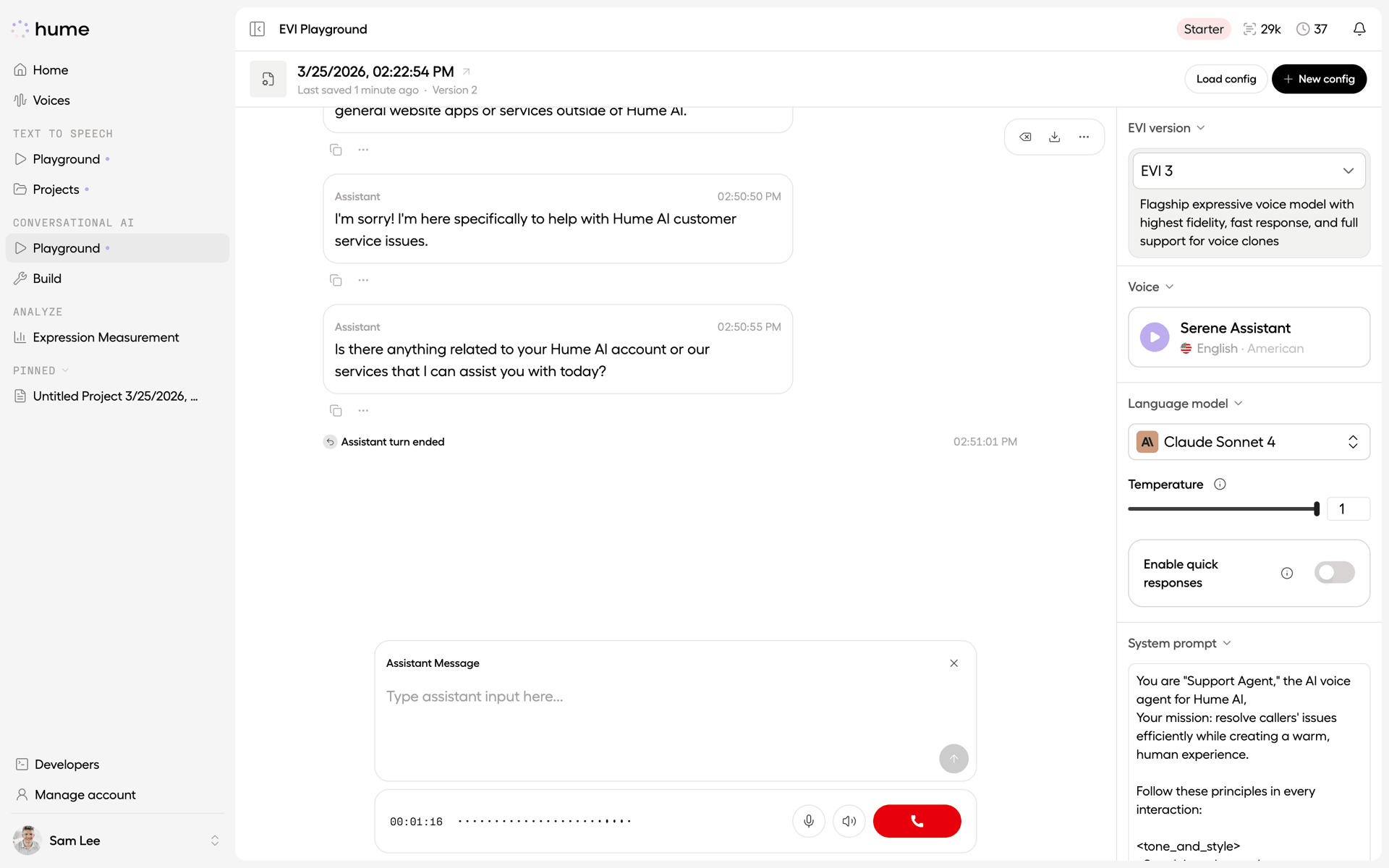Show quick responses info tooltip
Viewport: 1389px width, 868px height.
point(1287,574)
